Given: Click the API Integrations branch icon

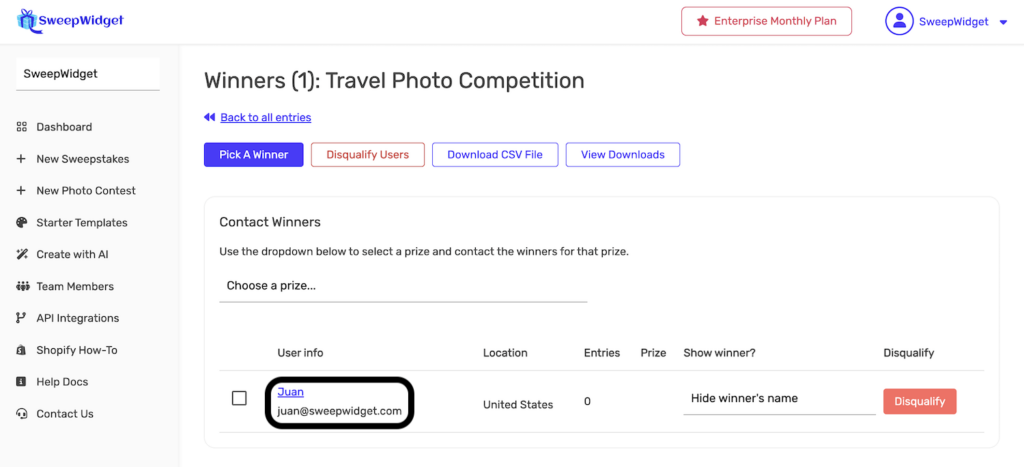Looking at the screenshot, I should click(21, 318).
